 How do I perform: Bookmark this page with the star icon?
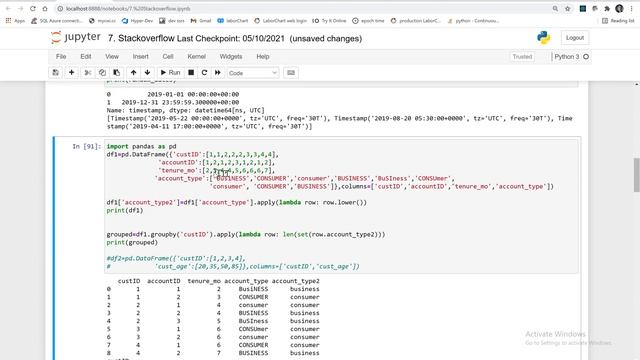coord(567,9)
